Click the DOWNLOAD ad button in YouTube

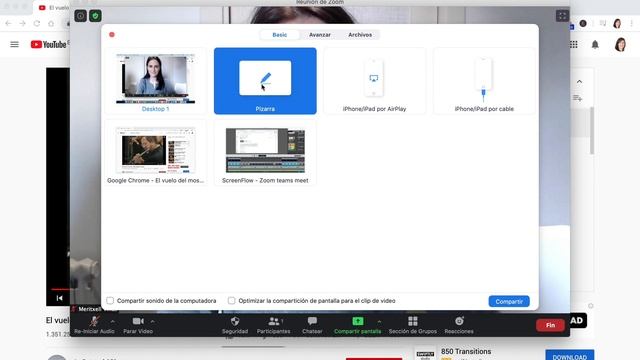(569, 356)
